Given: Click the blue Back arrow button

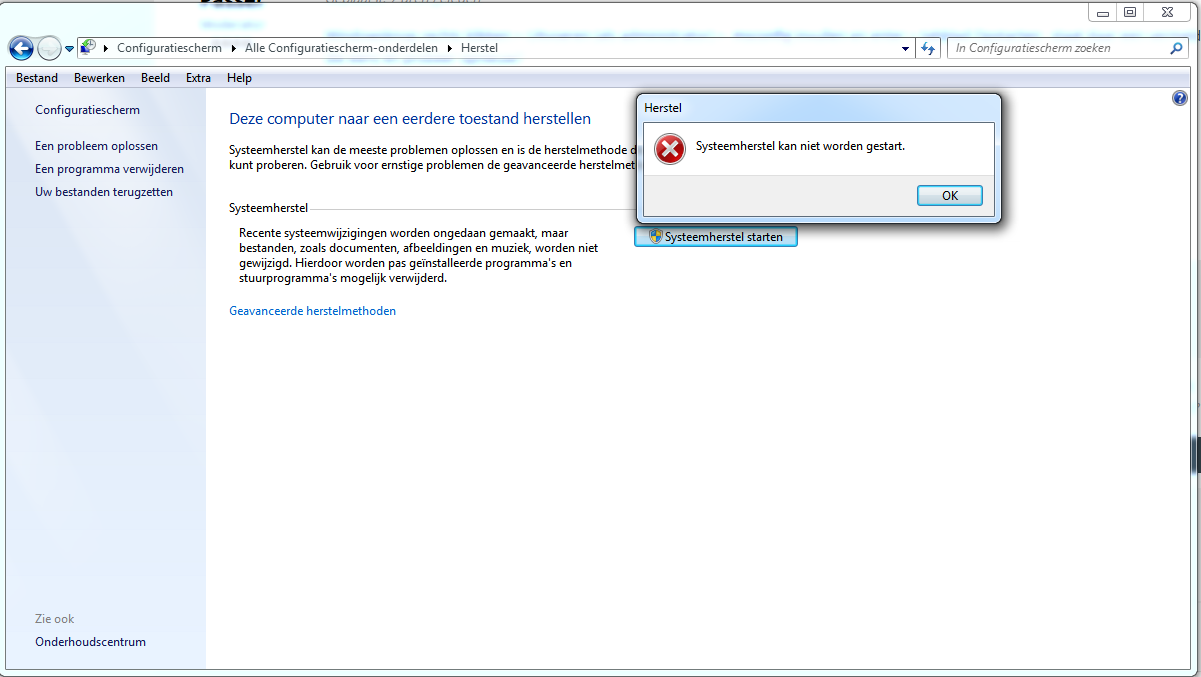Looking at the screenshot, I should (x=21, y=48).
